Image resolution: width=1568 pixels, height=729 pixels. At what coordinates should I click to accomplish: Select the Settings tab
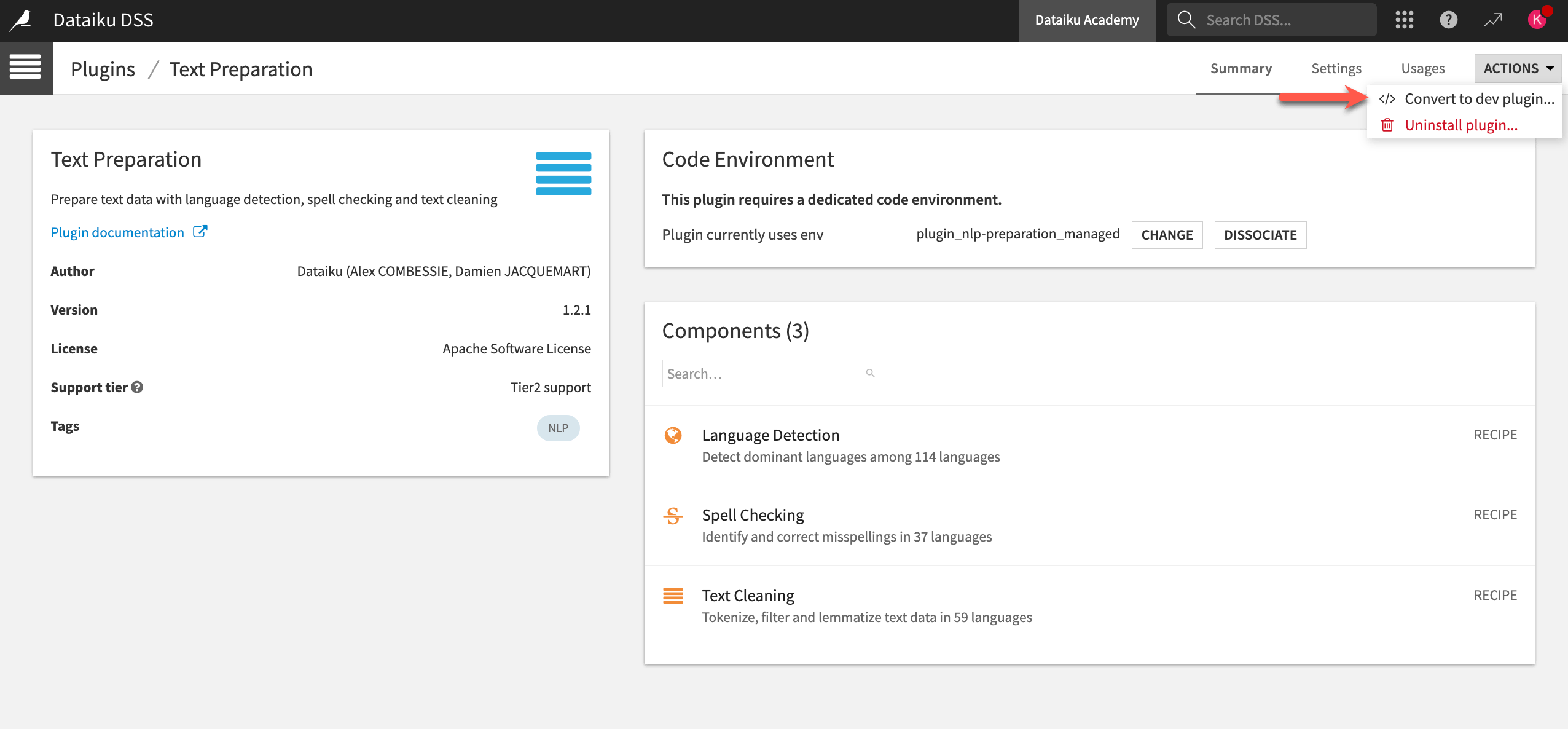(x=1336, y=68)
